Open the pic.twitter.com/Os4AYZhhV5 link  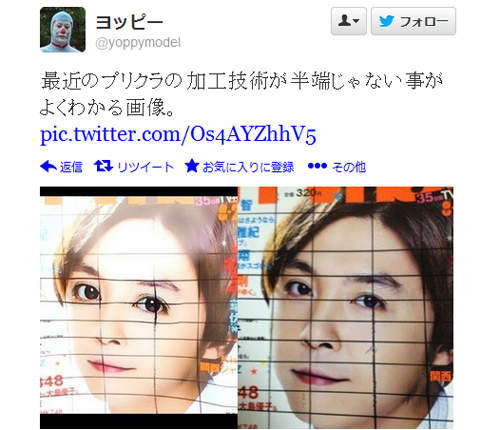point(178,134)
